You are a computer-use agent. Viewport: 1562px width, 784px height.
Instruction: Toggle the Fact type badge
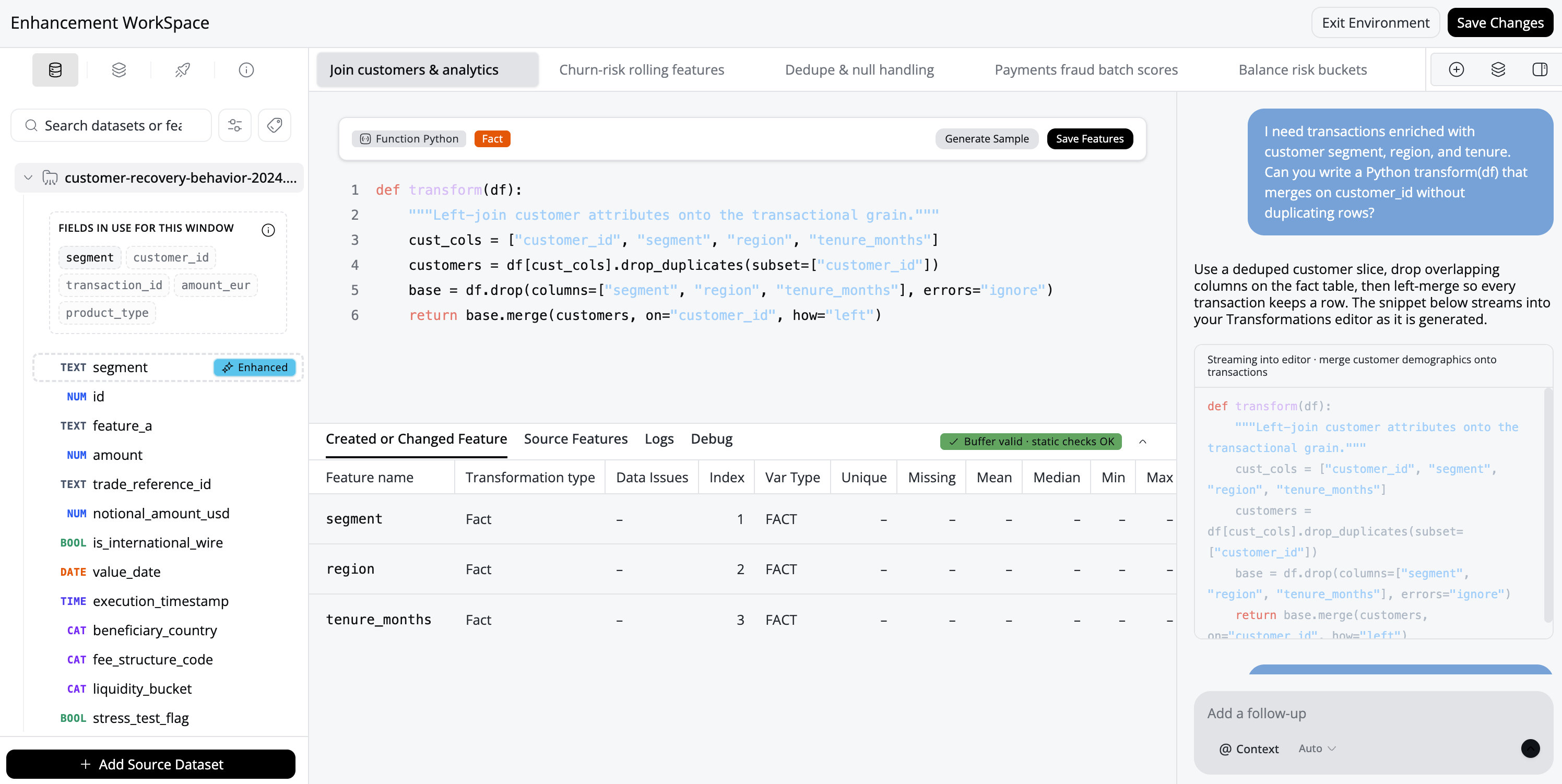492,139
